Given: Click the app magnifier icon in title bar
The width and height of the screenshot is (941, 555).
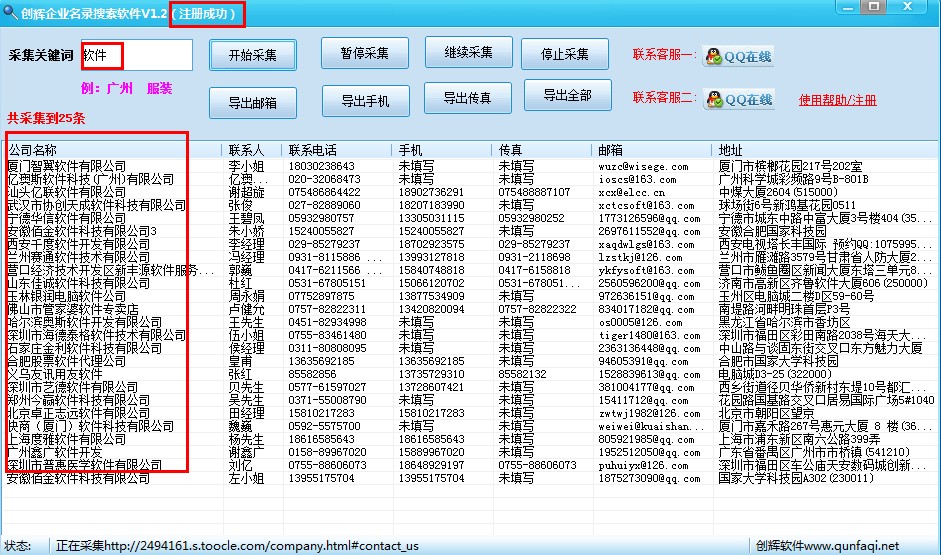Looking at the screenshot, I should click(x=10, y=12).
